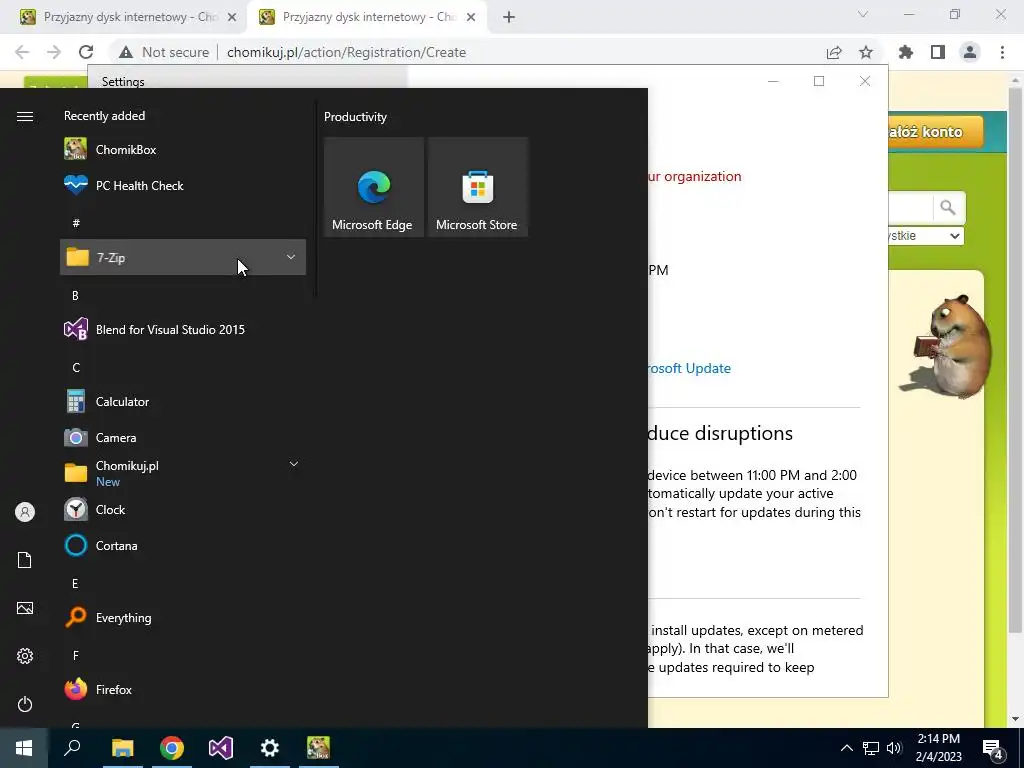
Task: Open the Microsoft Store tile
Action: (477, 187)
